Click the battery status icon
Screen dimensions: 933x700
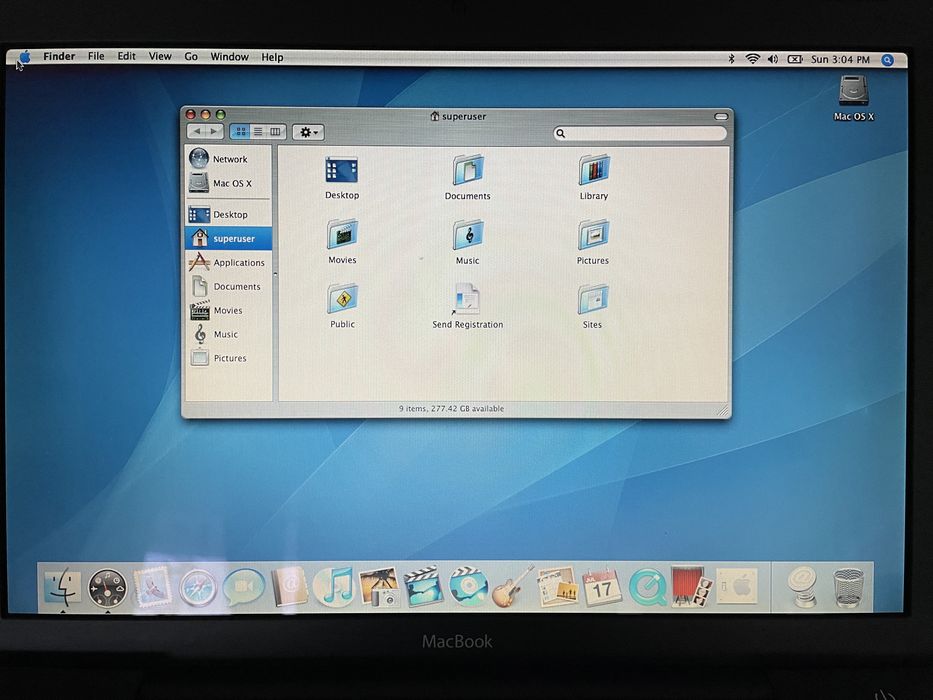tap(795, 60)
